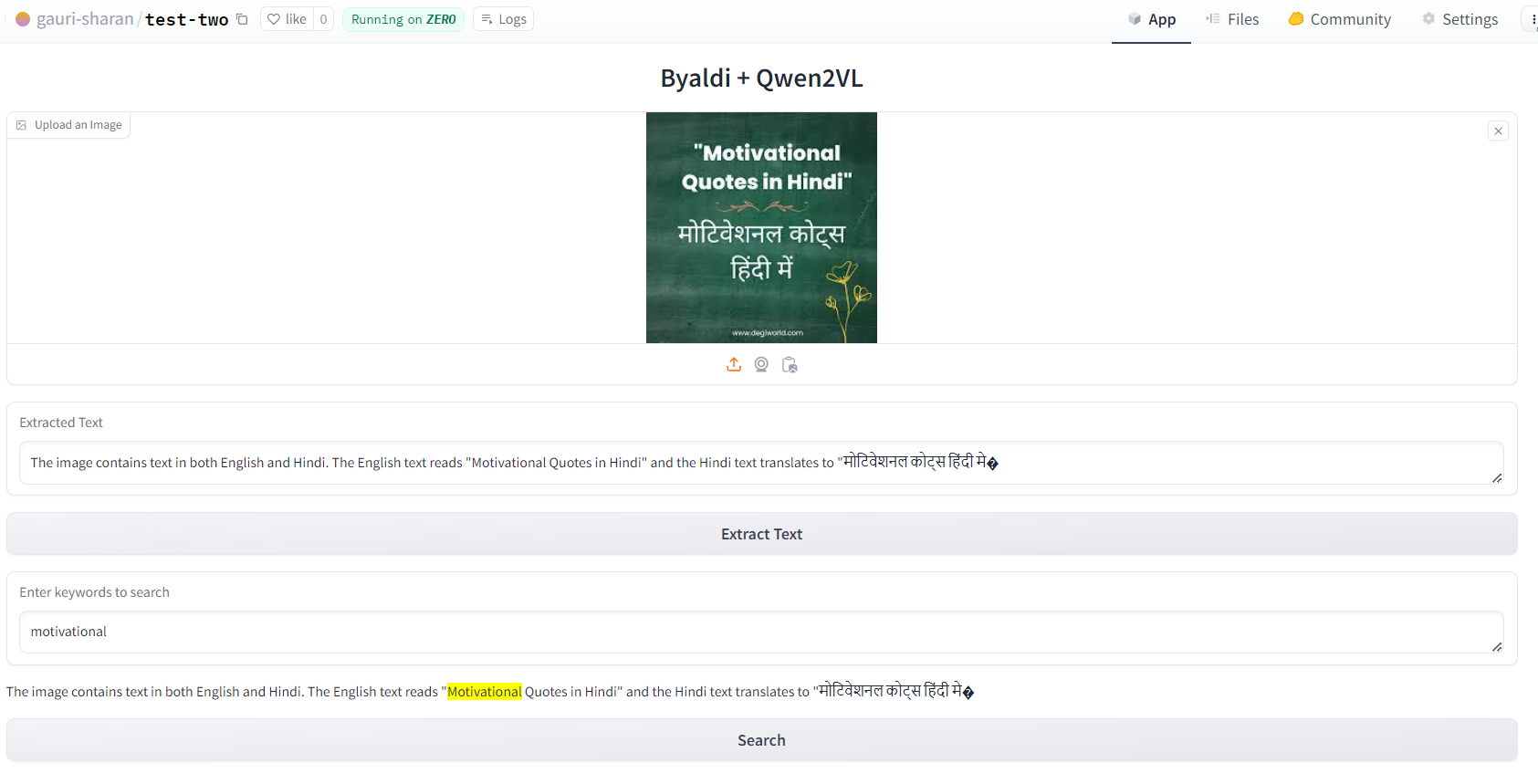Viewport: 1538px width, 784px height.
Task: Select the App tab
Action: (x=1151, y=19)
